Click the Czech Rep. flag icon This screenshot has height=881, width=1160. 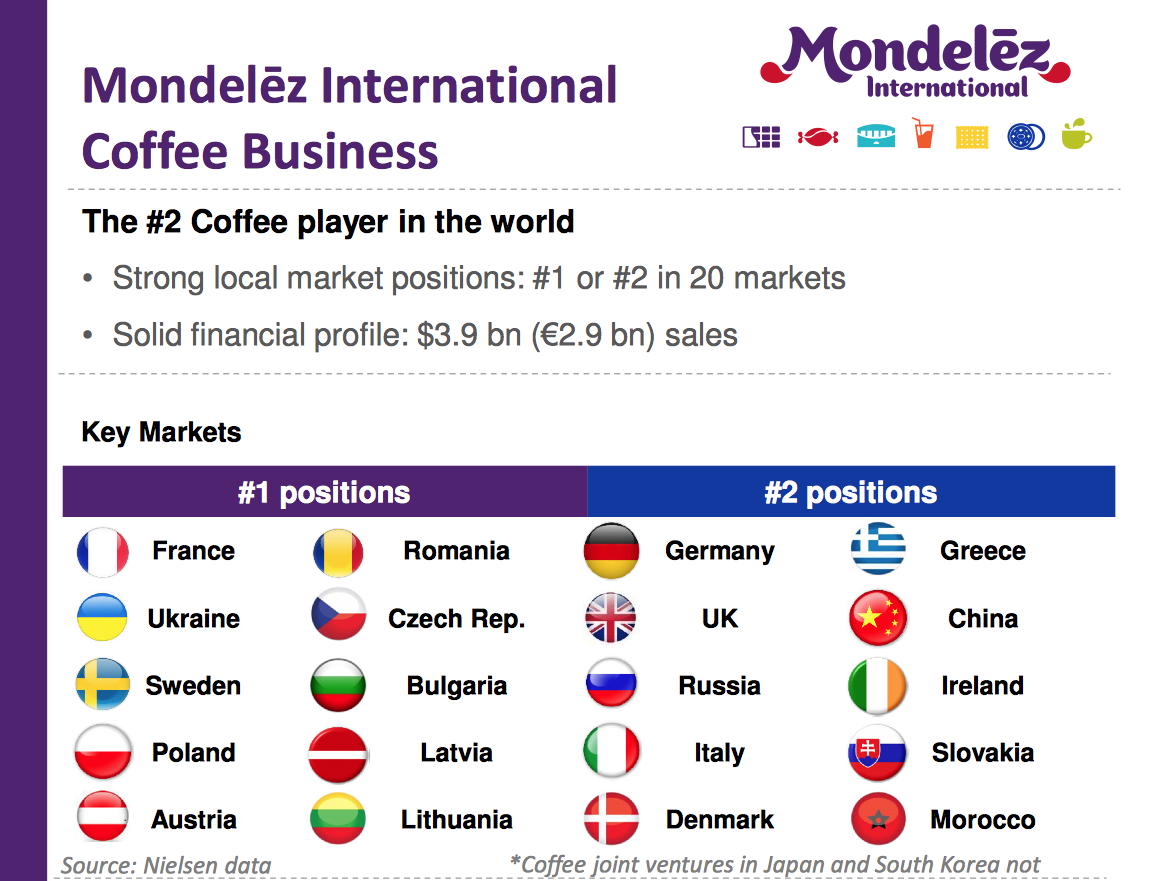coord(338,619)
